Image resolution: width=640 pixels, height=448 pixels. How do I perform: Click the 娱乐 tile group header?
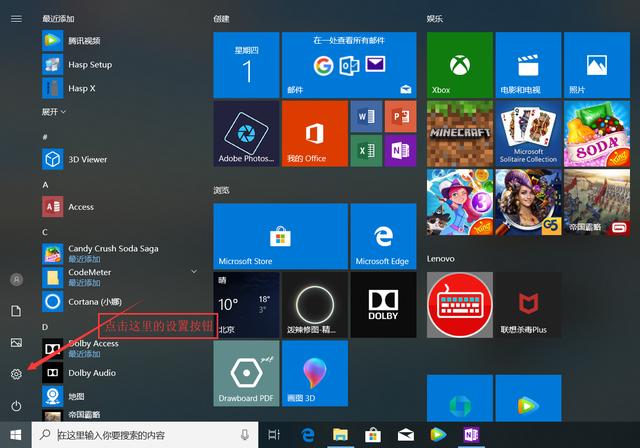pyautogui.click(x=435, y=19)
